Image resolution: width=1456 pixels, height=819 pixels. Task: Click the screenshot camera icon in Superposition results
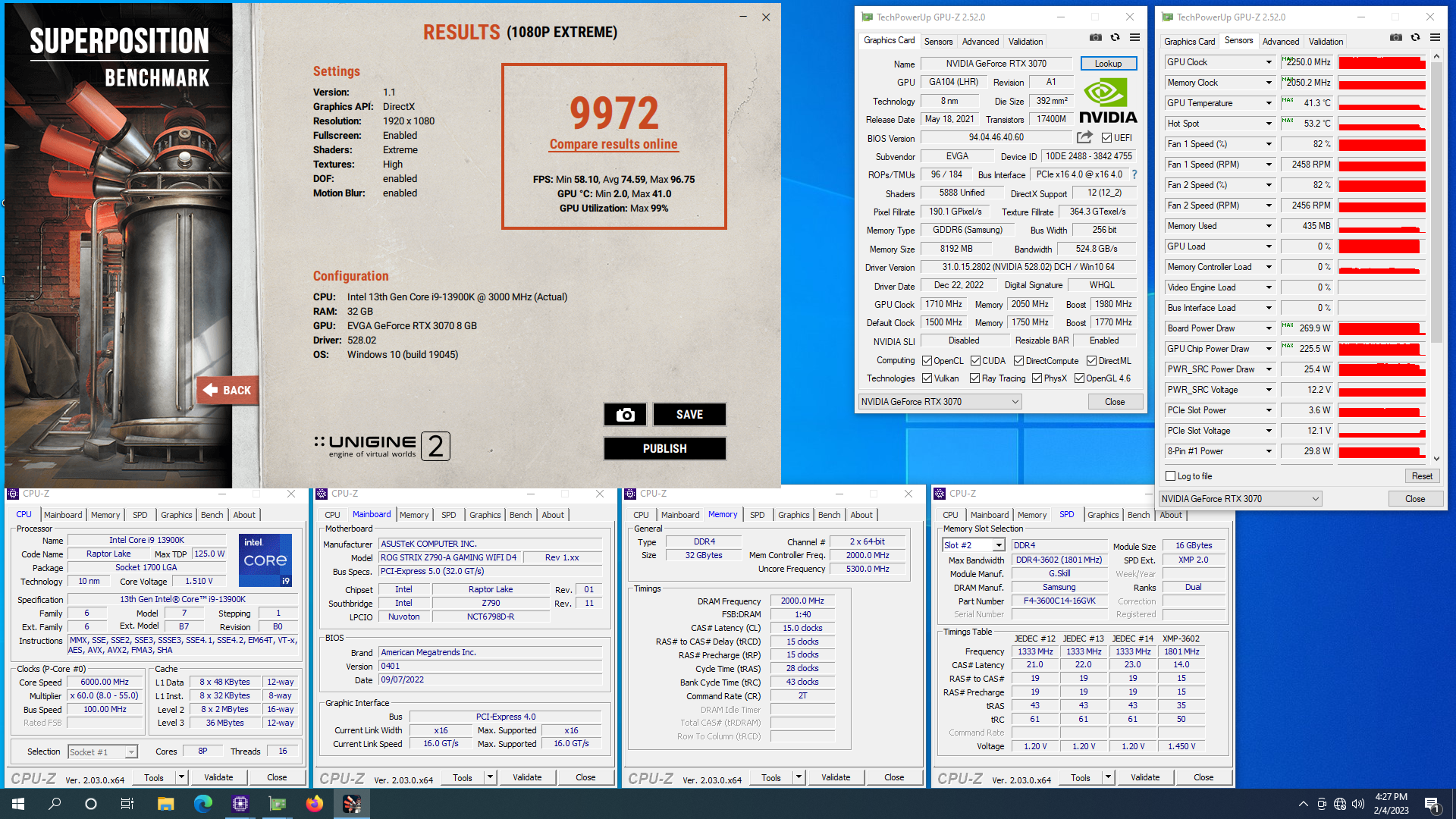625,415
